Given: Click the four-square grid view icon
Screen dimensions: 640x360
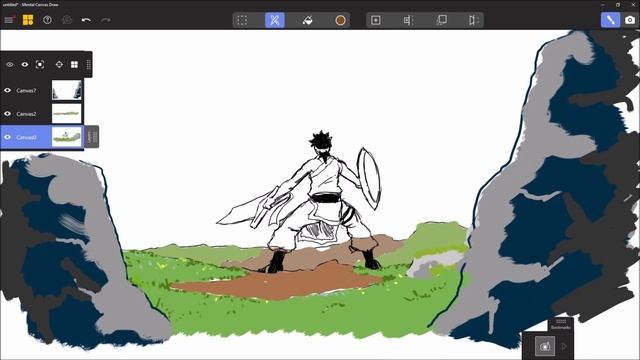Looking at the screenshot, I should click(x=74, y=64).
